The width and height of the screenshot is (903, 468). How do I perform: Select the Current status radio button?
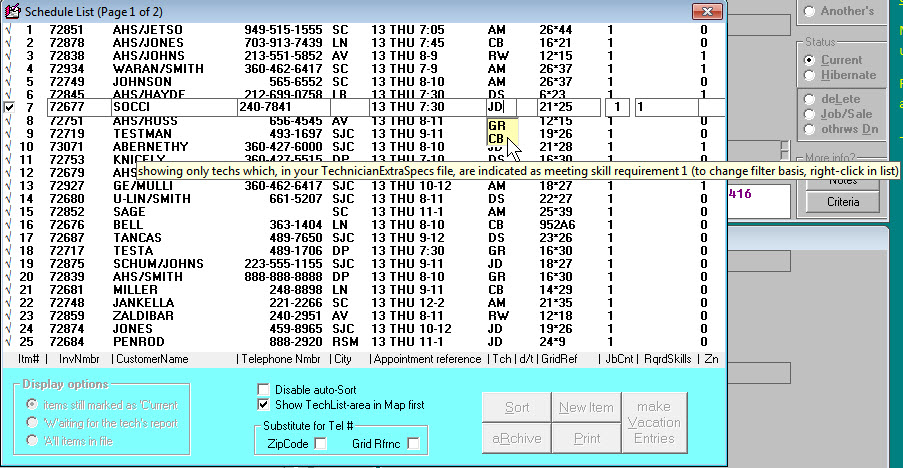(809, 60)
